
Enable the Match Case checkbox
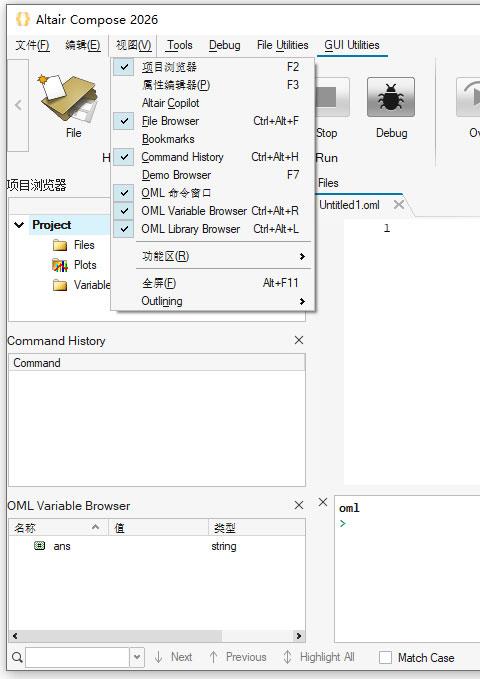tap(385, 657)
